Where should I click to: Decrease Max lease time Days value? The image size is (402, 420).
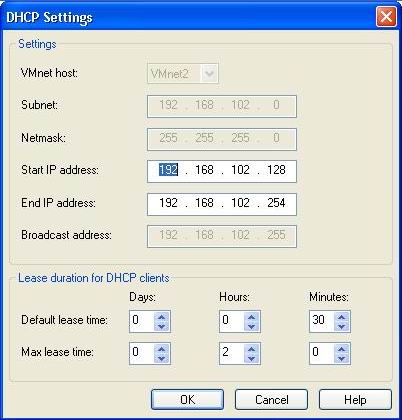[x=162, y=358]
